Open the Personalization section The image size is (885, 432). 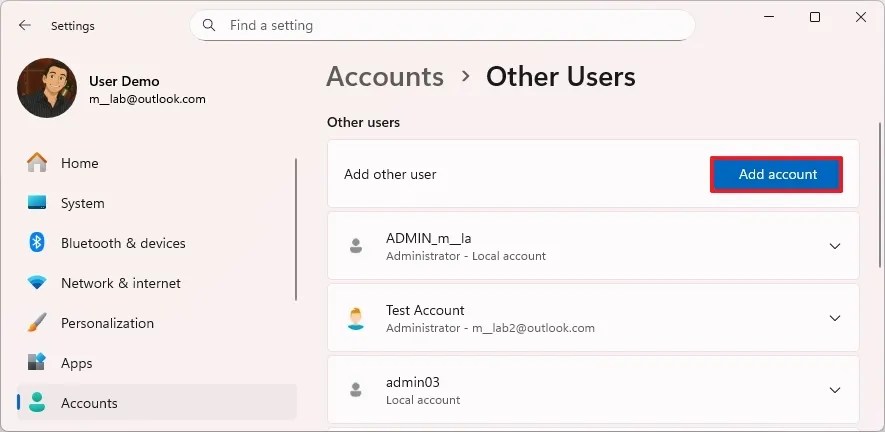[157, 323]
